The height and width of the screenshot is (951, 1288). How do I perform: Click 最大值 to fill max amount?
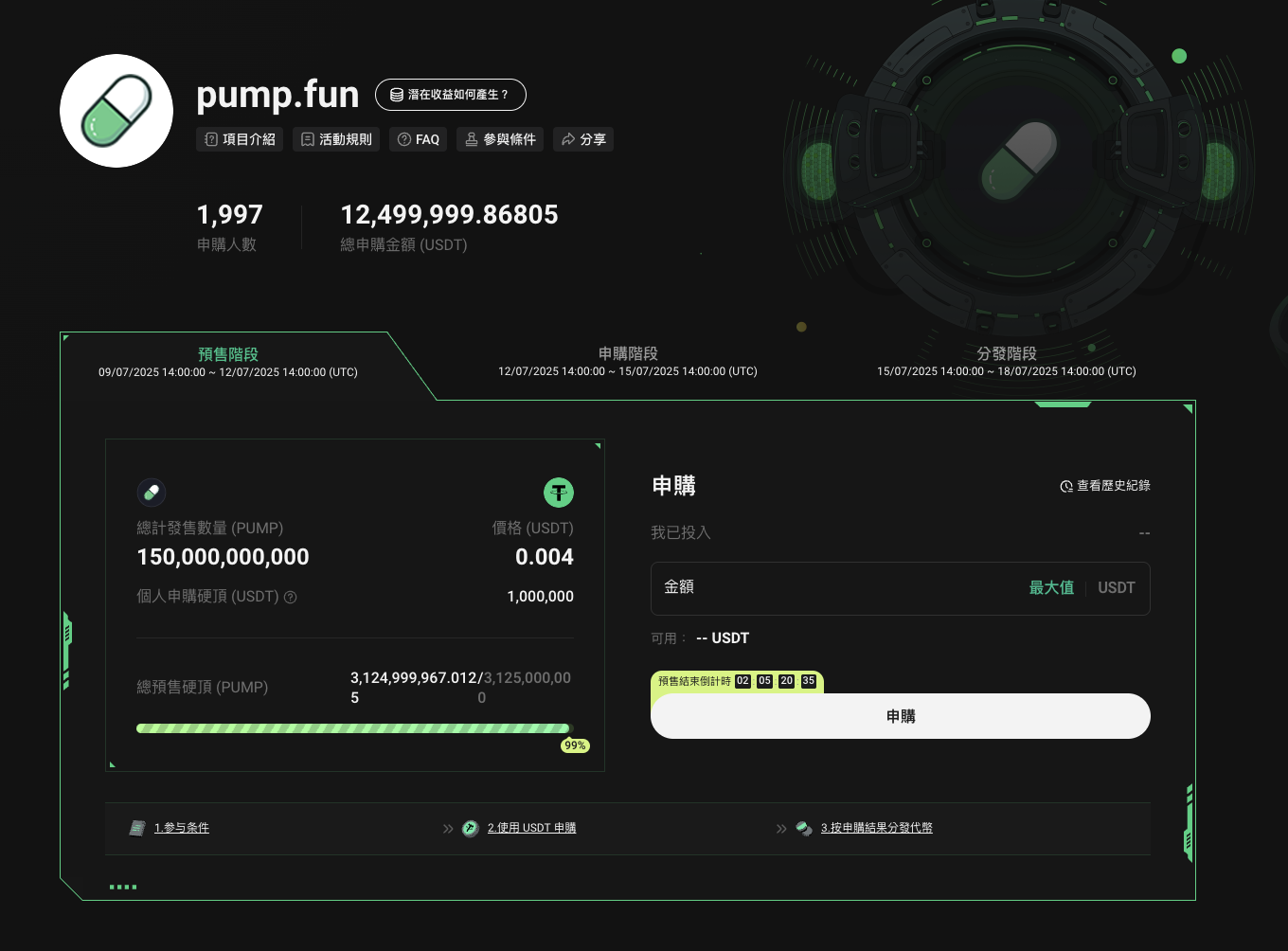pyautogui.click(x=1051, y=588)
